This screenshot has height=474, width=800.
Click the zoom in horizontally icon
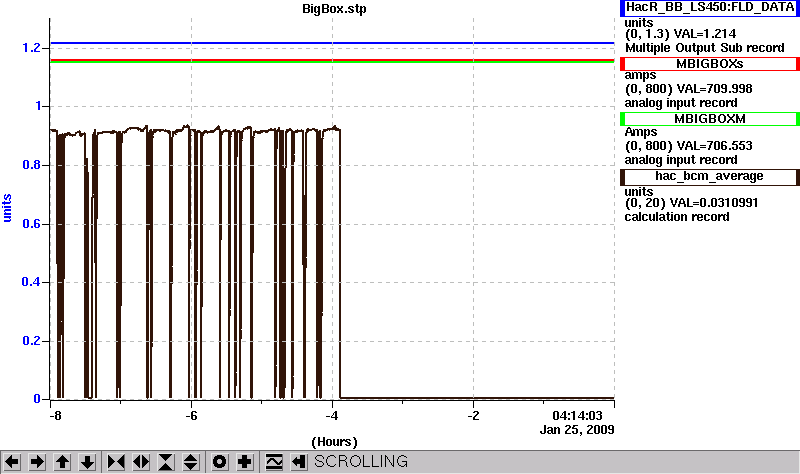coord(116,462)
